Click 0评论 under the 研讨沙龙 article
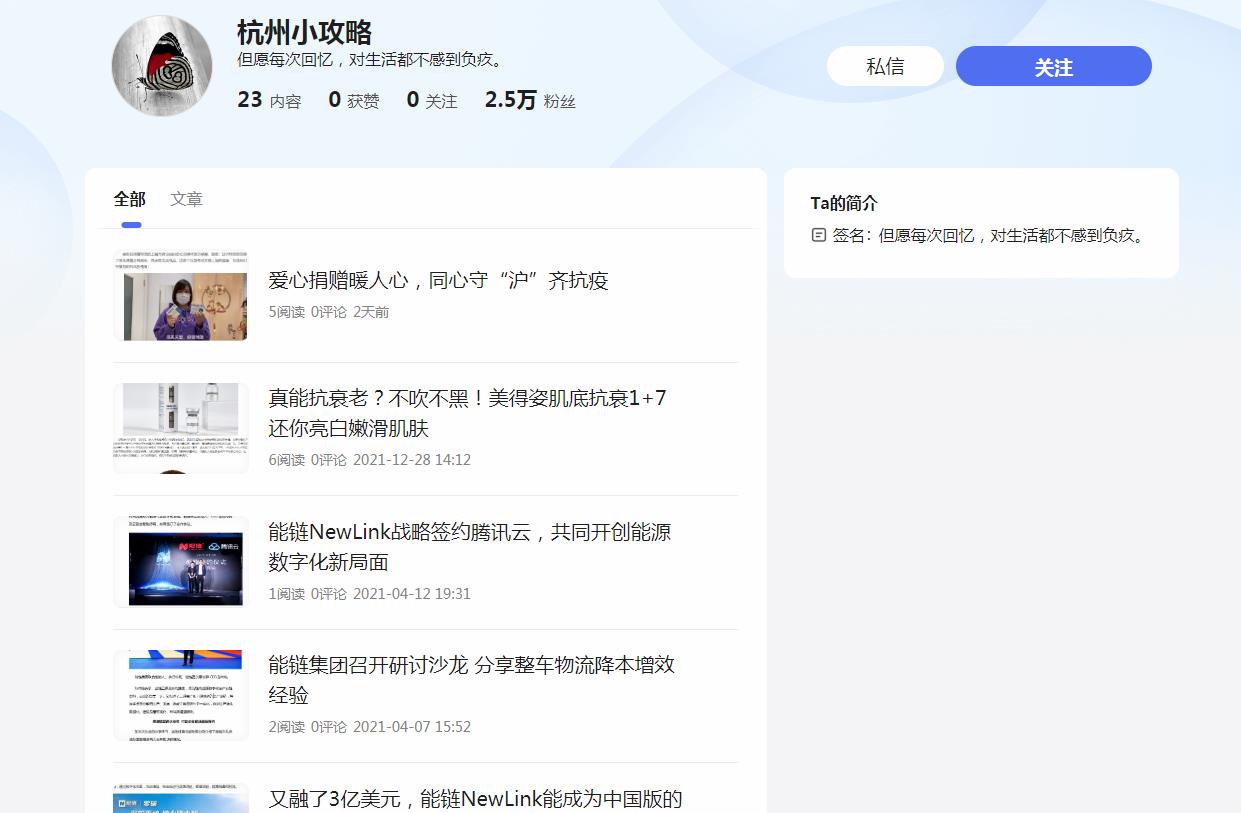This screenshot has width=1241, height=813. (x=329, y=727)
